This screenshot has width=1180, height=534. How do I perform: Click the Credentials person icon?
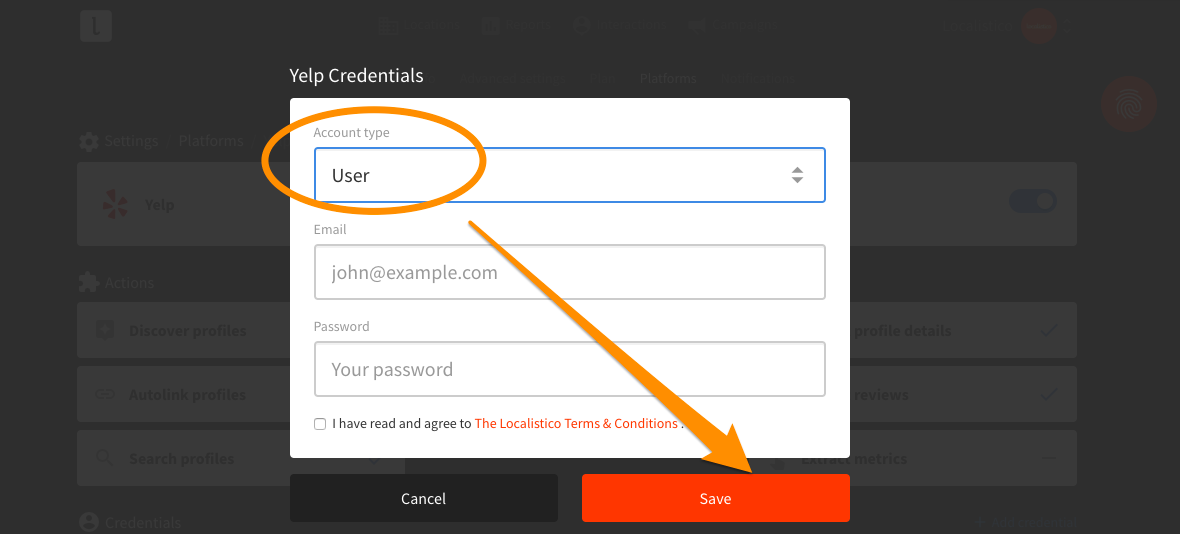click(89, 523)
